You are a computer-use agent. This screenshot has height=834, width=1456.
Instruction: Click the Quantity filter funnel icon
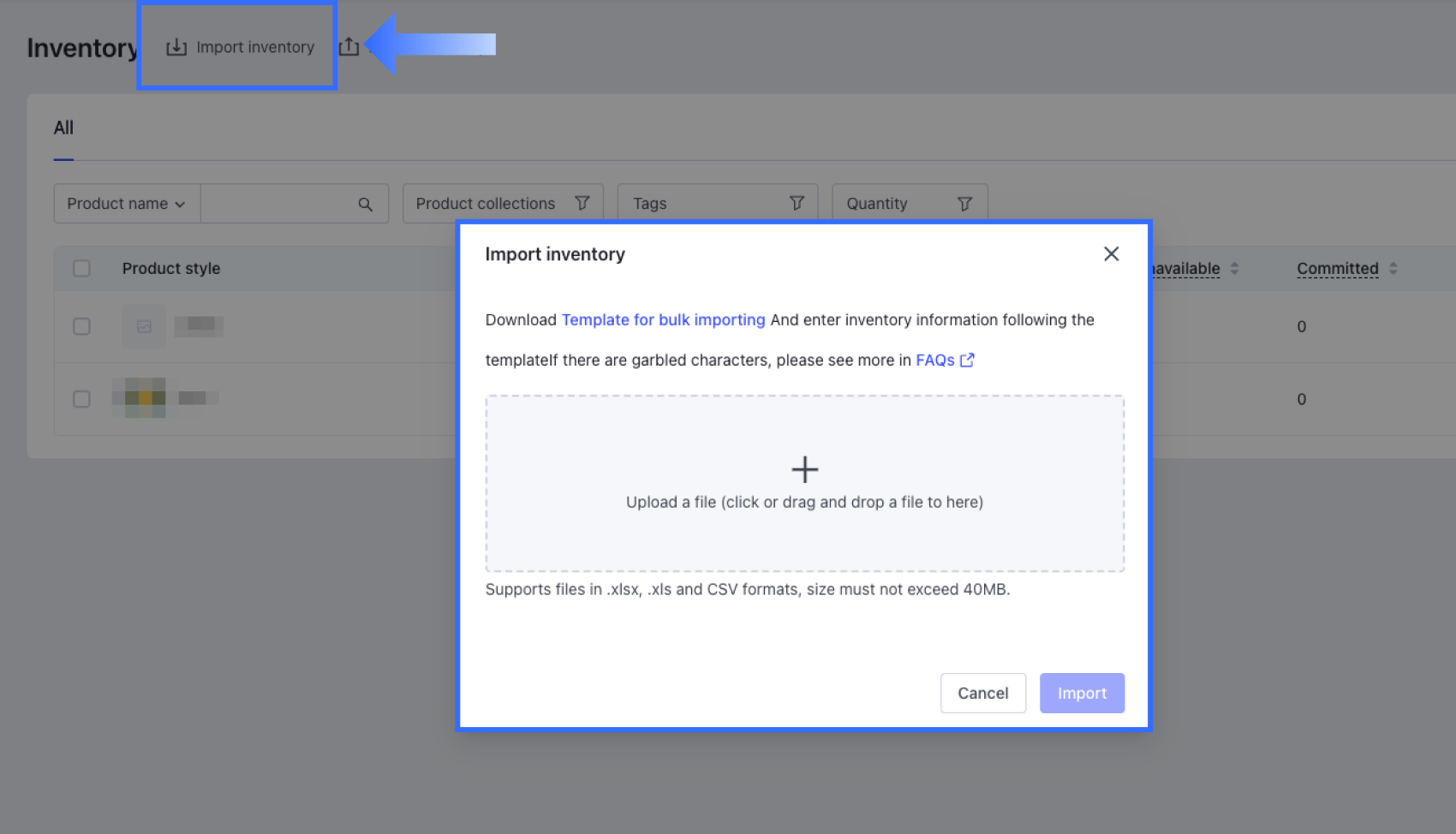point(965,203)
